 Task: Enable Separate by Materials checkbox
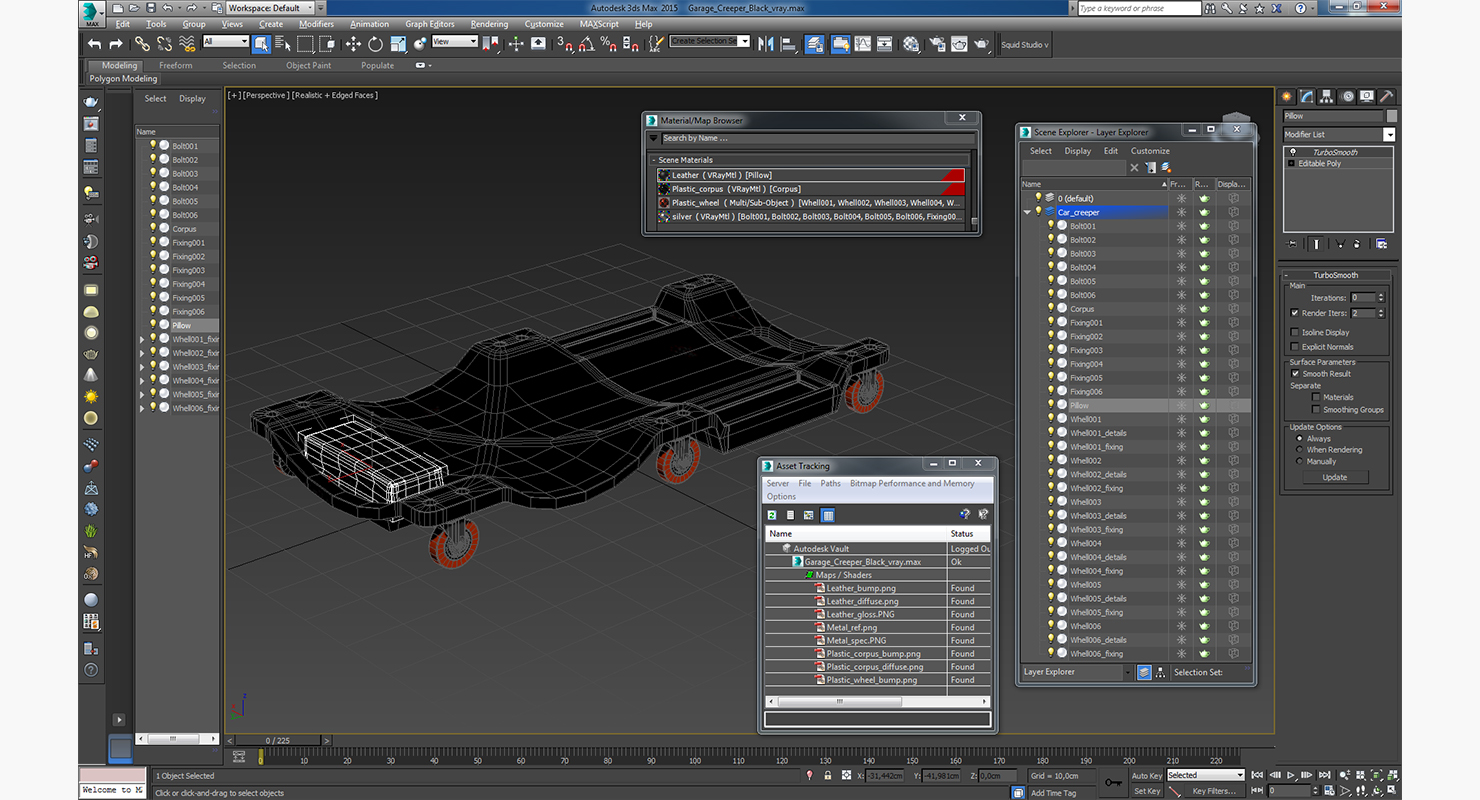pyautogui.click(x=1316, y=397)
